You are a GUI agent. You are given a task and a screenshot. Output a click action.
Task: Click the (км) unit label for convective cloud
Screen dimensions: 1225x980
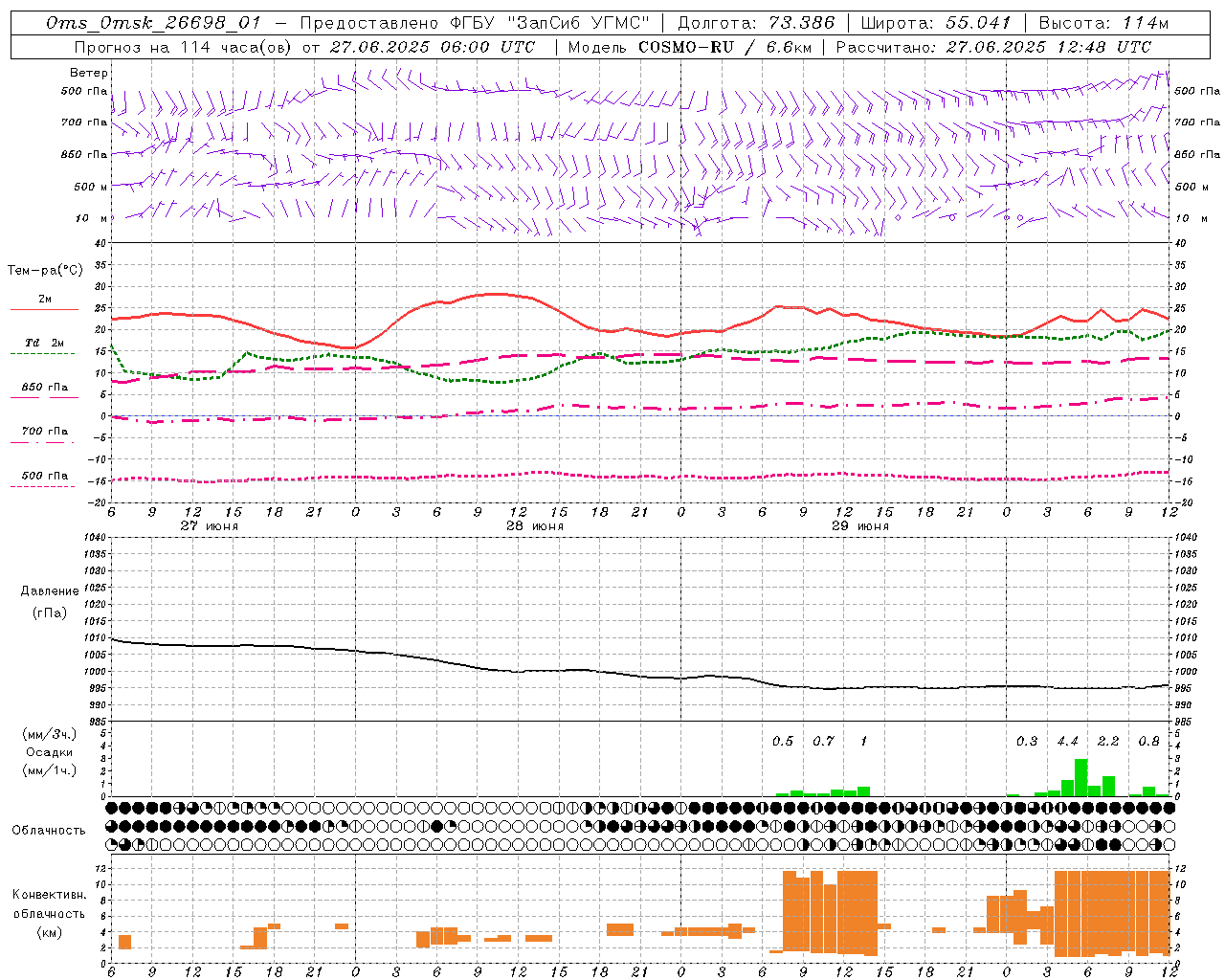coord(49,932)
